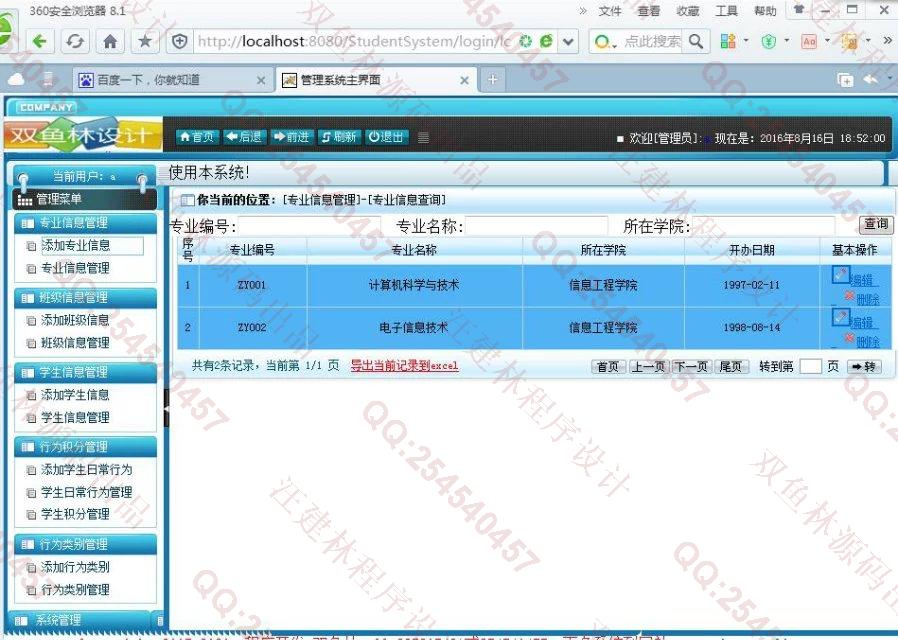Image resolution: width=898 pixels, height=640 pixels.
Task: Click the 转 go-to-page button
Action: click(864, 366)
